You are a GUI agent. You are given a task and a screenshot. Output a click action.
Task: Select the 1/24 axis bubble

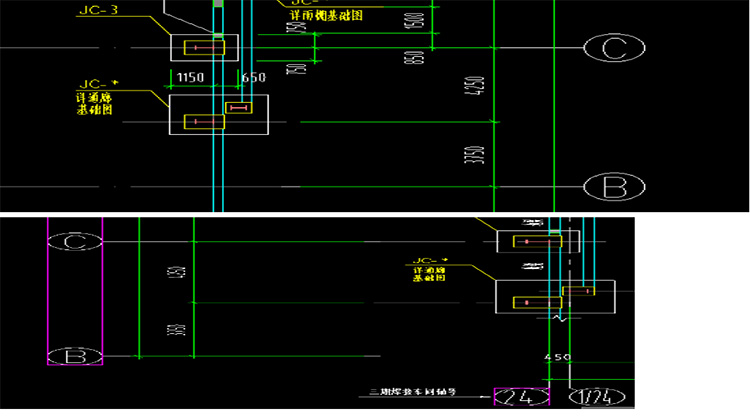[598, 397]
